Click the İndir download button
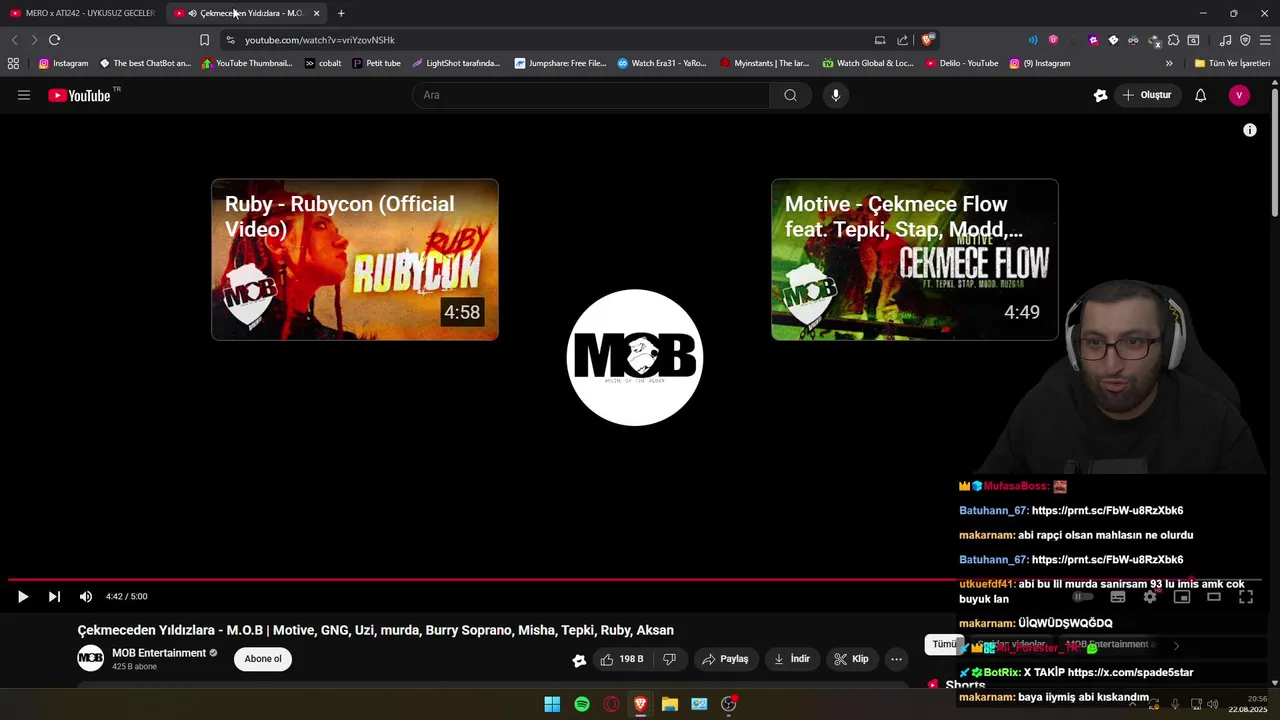 (x=791, y=659)
